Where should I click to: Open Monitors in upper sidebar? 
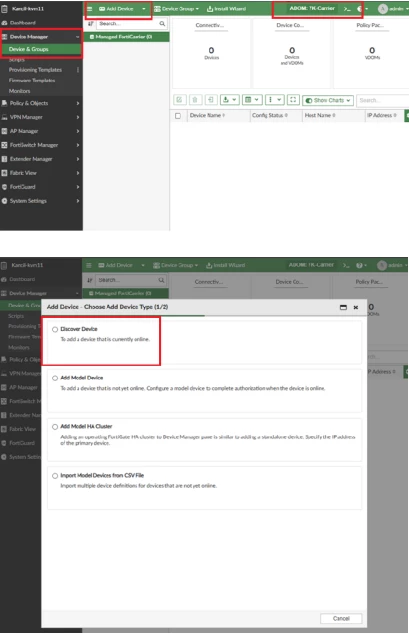19,91
